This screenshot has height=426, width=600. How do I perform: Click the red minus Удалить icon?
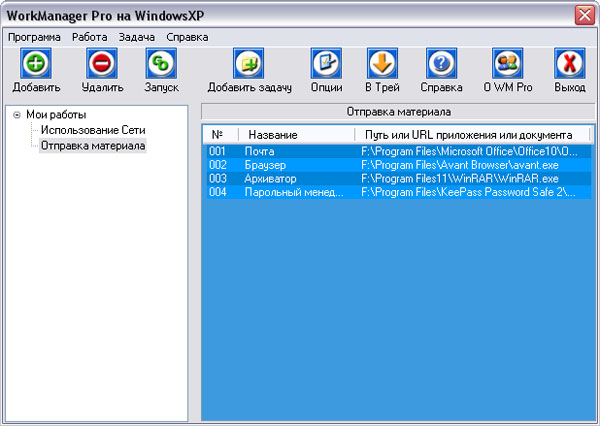click(x=102, y=63)
